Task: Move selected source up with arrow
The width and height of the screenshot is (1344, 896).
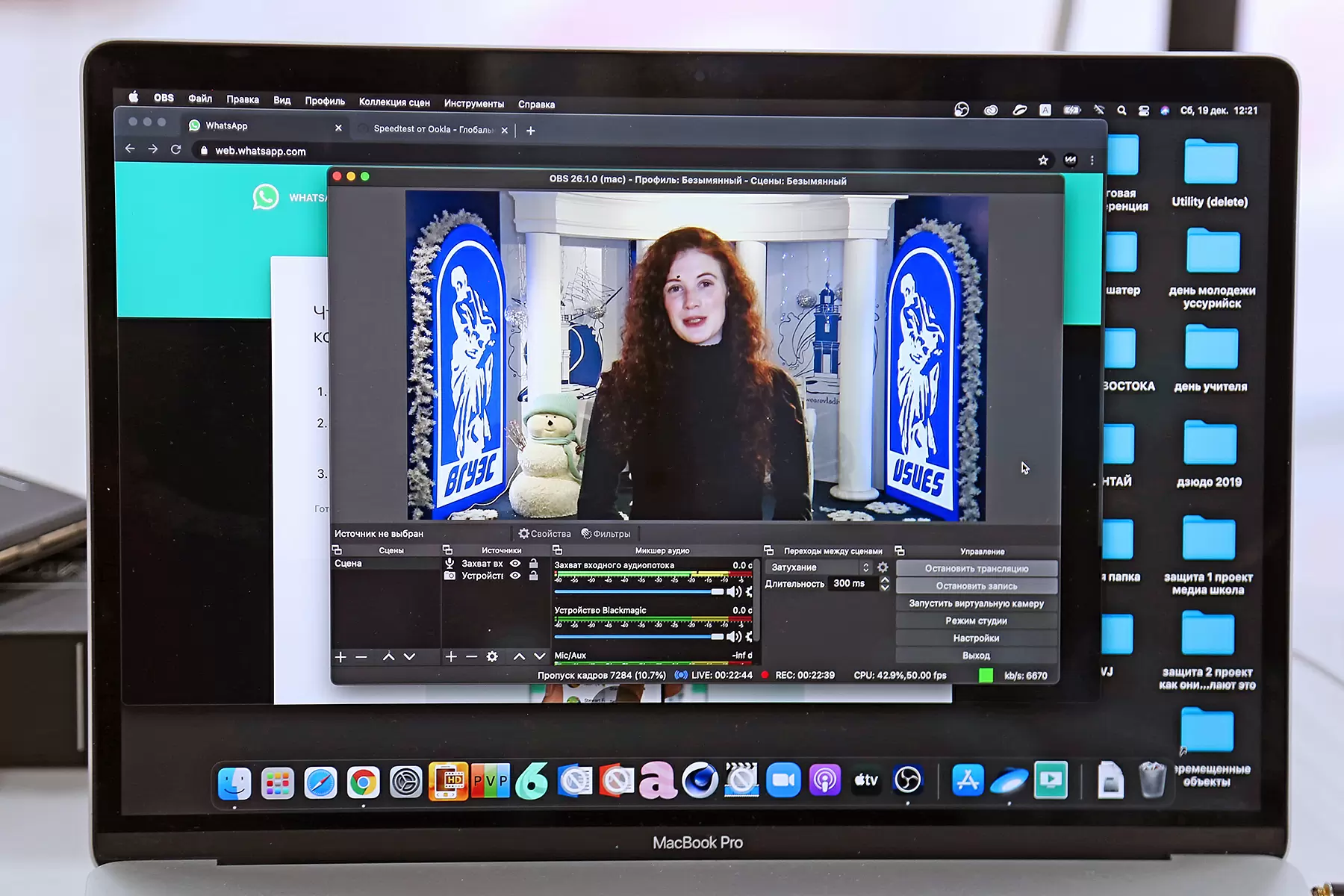Action: point(519,657)
